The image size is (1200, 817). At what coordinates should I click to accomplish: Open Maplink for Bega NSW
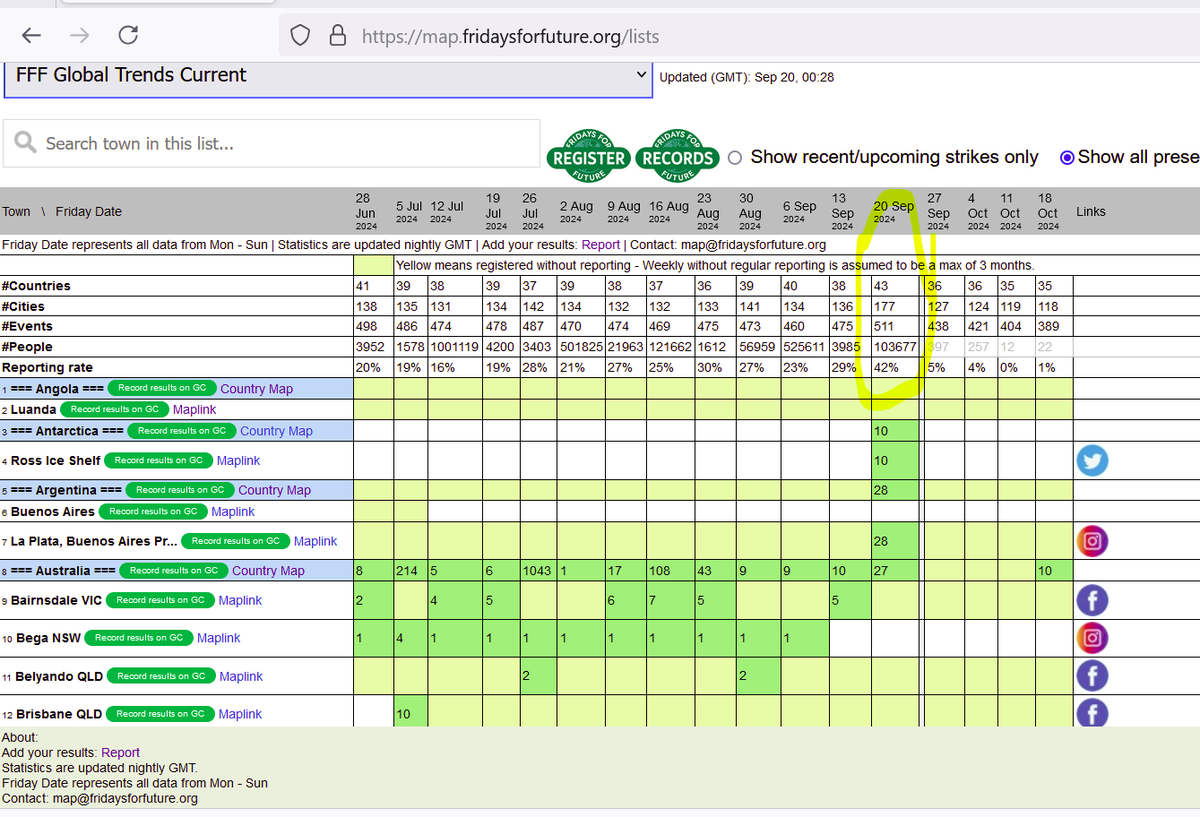click(219, 638)
